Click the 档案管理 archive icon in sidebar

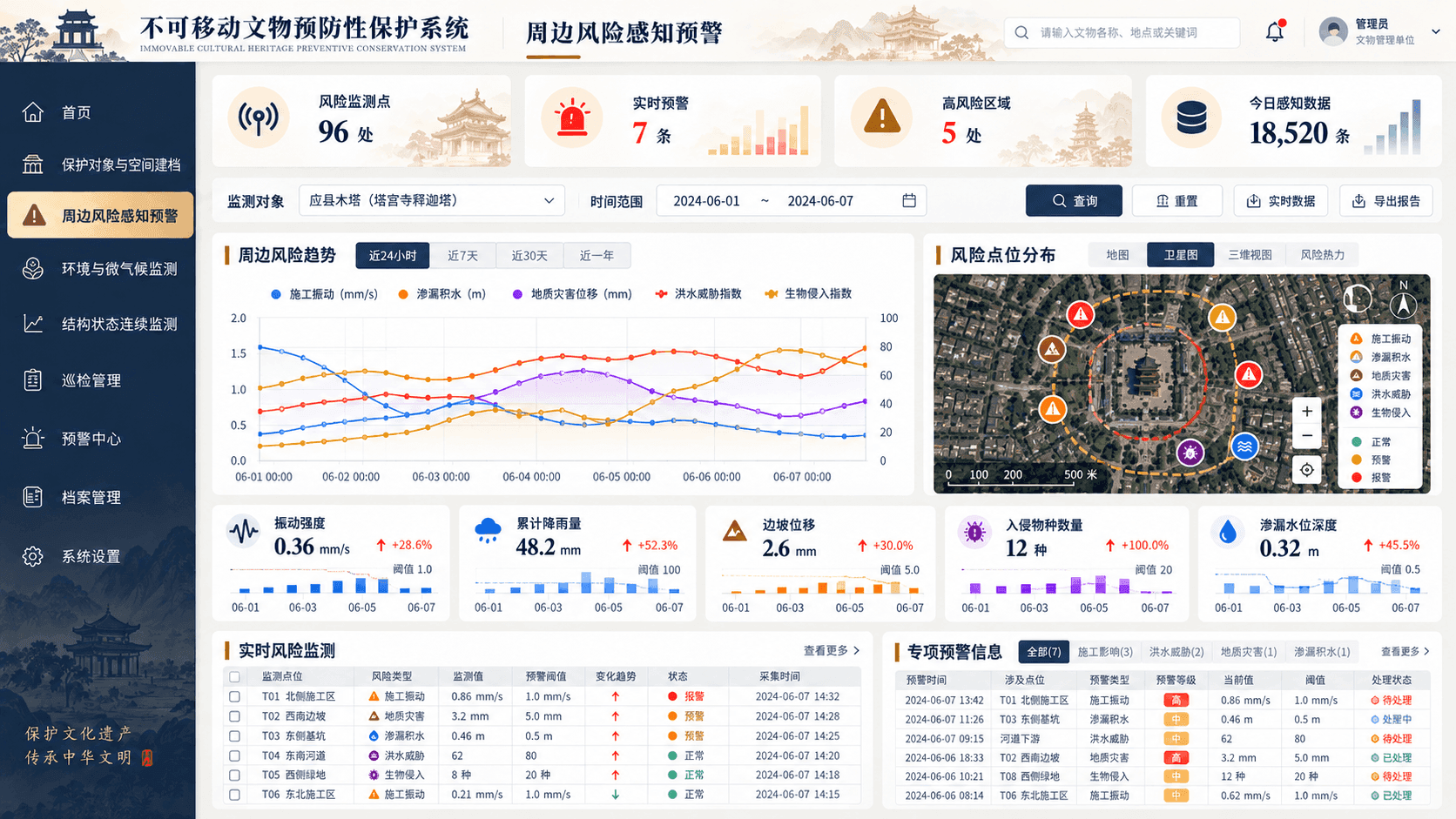(33, 497)
